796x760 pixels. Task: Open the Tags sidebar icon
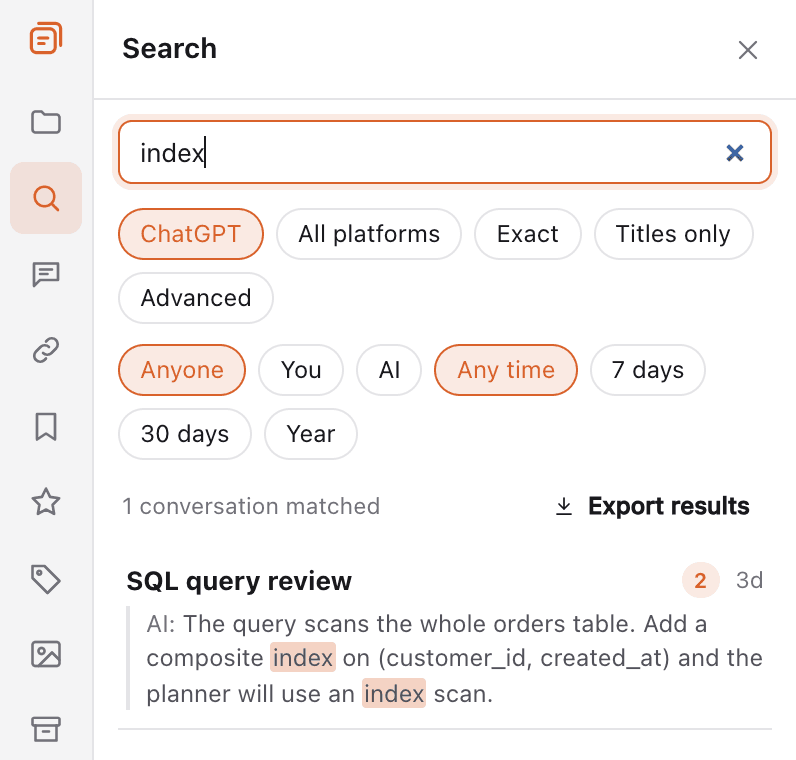(46, 579)
